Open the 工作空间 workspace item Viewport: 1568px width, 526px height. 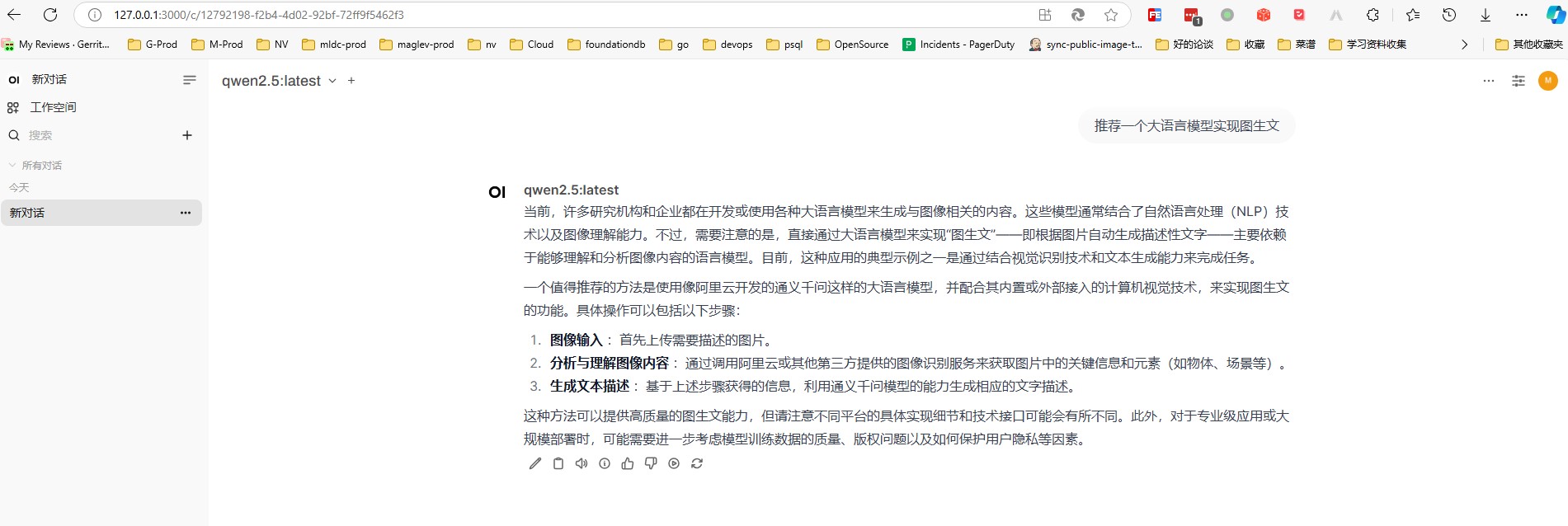[53, 107]
